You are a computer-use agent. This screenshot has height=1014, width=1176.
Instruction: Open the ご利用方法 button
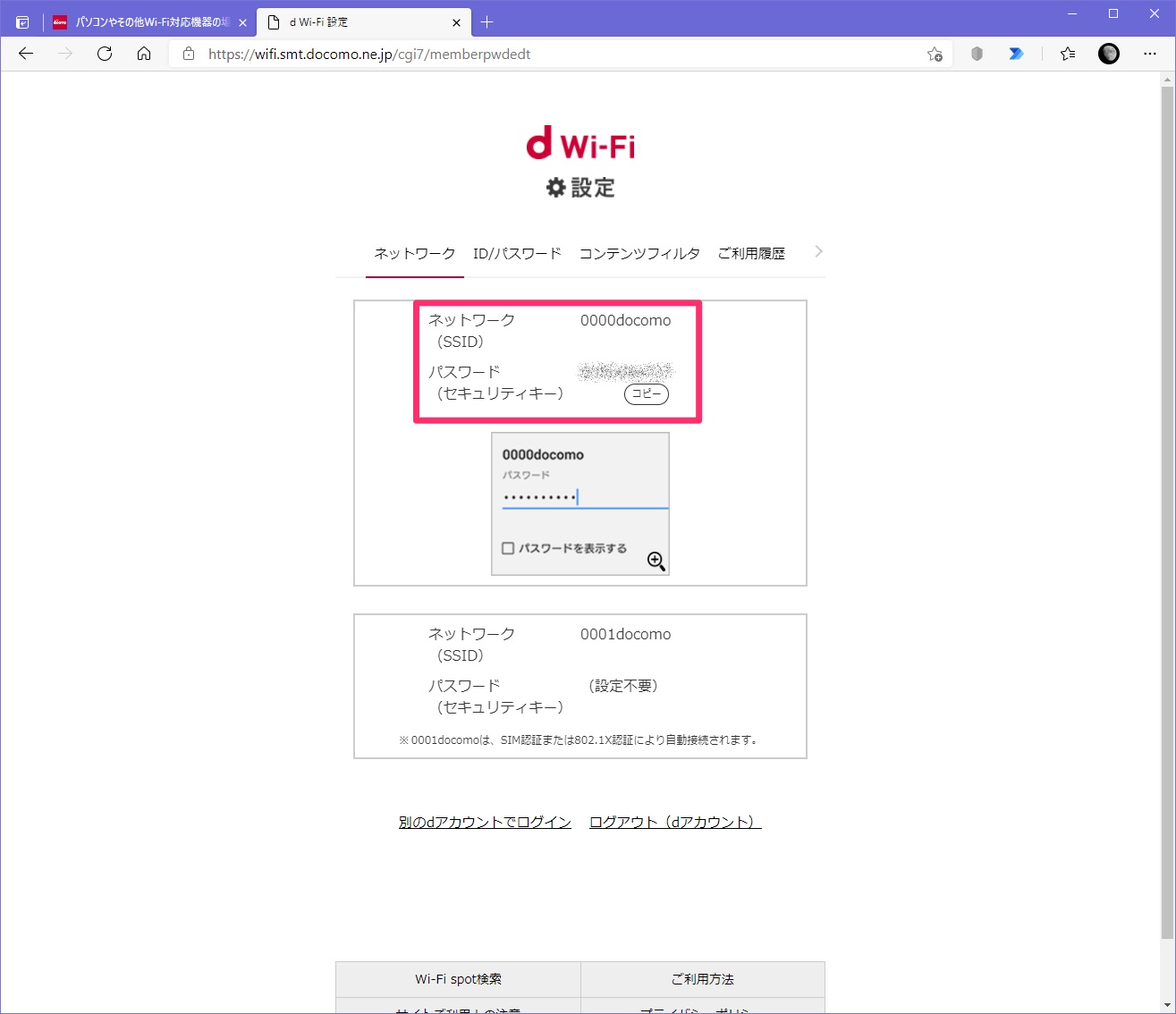point(703,979)
